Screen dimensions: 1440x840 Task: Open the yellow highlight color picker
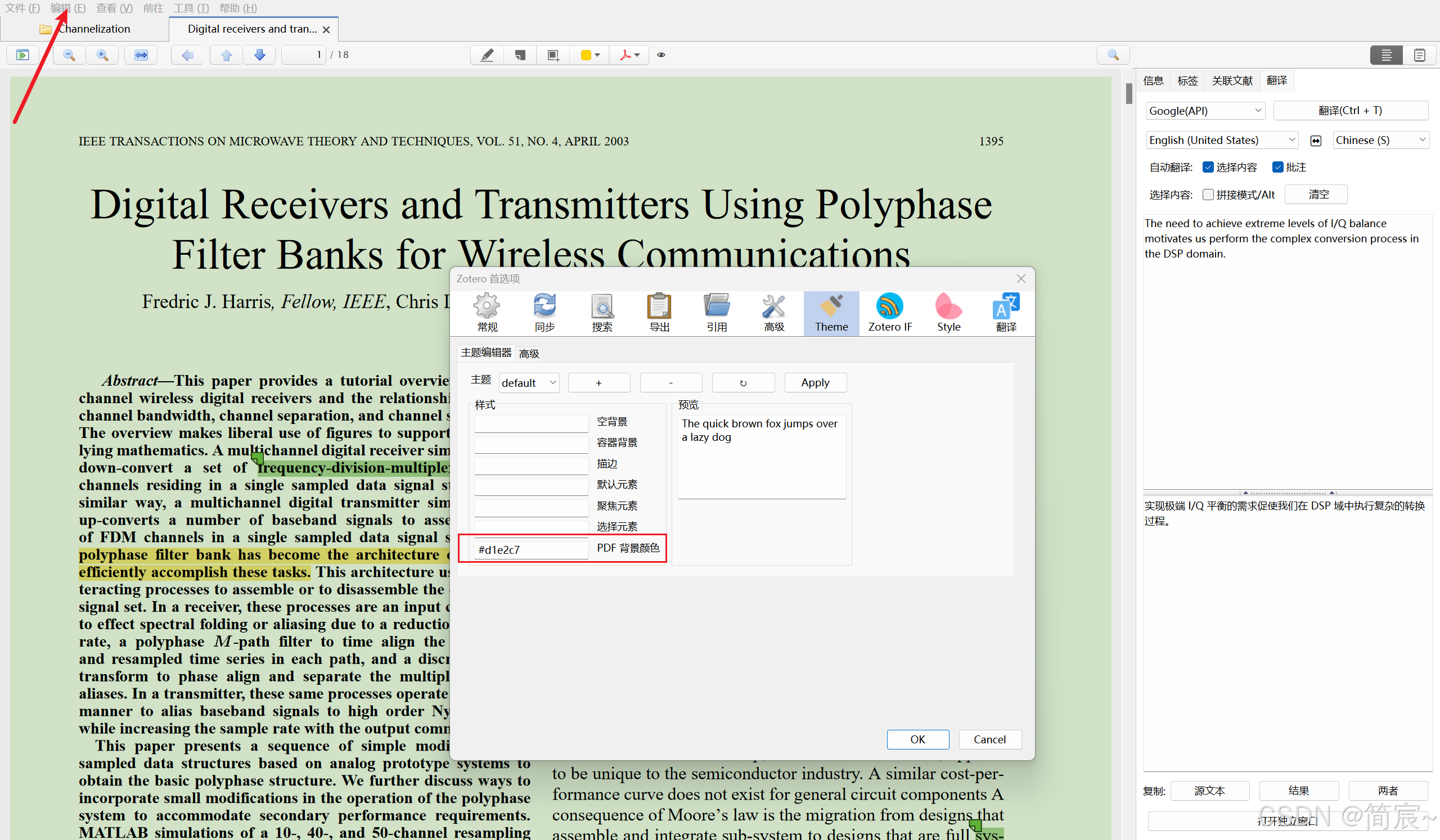pyautogui.click(x=589, y=55)
